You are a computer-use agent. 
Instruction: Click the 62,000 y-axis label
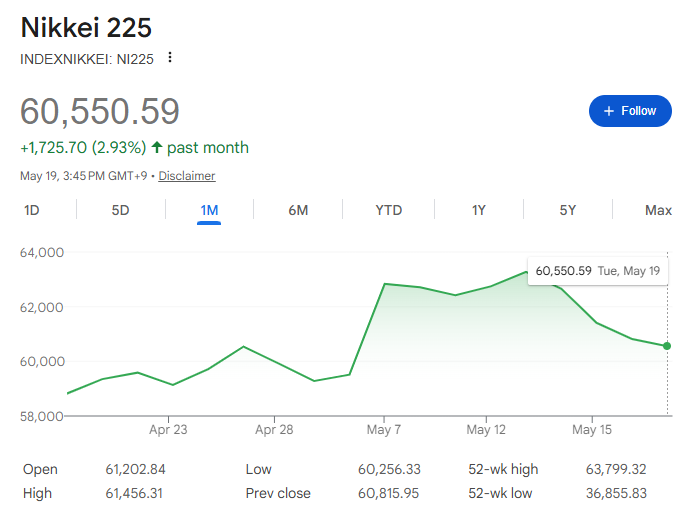42,307
